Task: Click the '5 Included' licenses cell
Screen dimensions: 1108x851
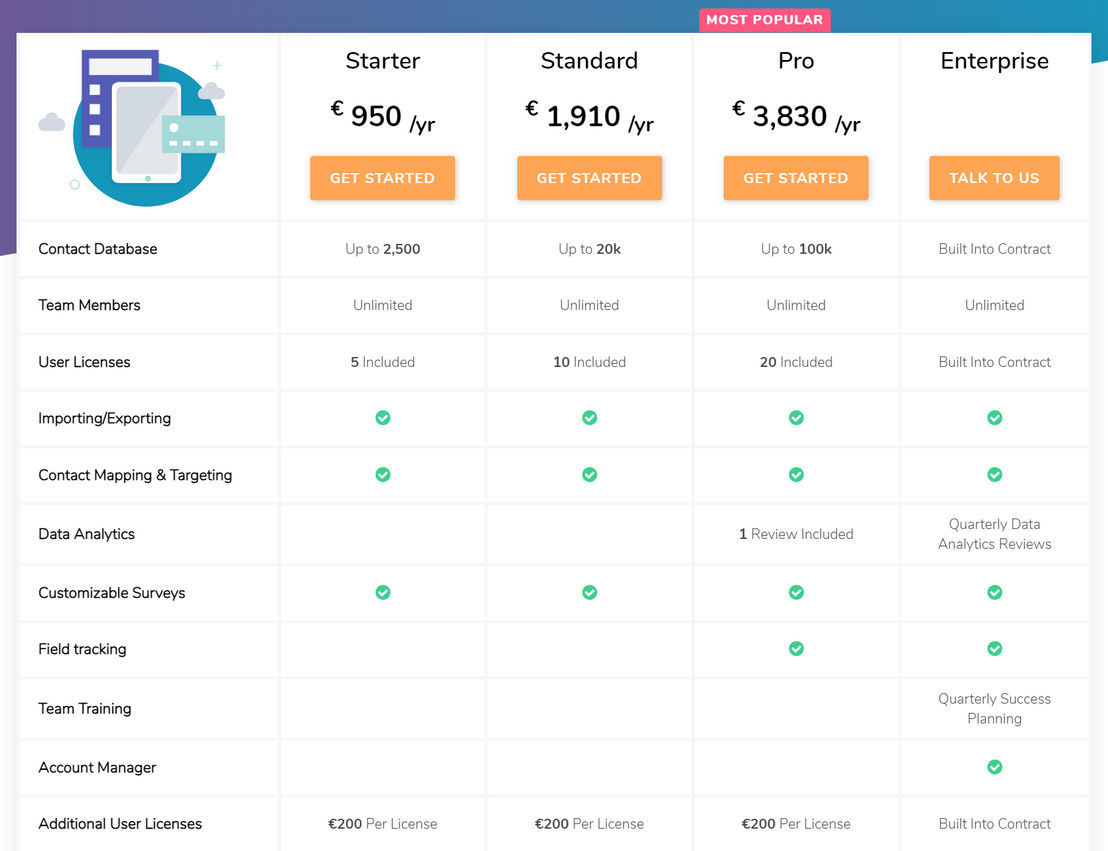Action: click(x=383, y=362)
